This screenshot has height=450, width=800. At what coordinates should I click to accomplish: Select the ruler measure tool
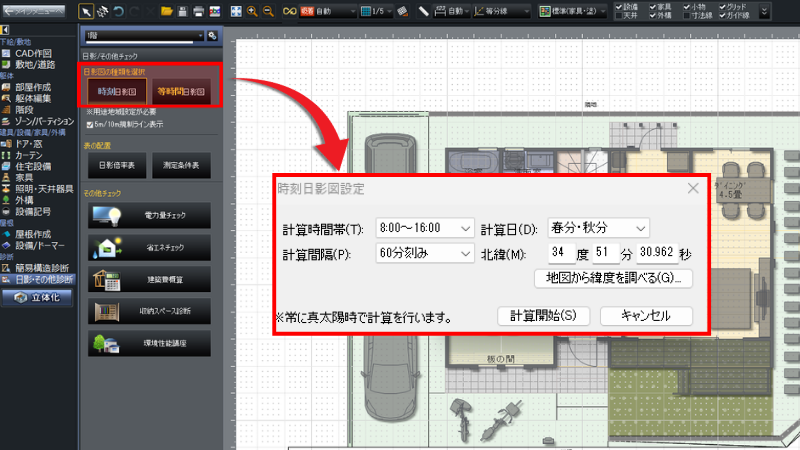(423, 11)
